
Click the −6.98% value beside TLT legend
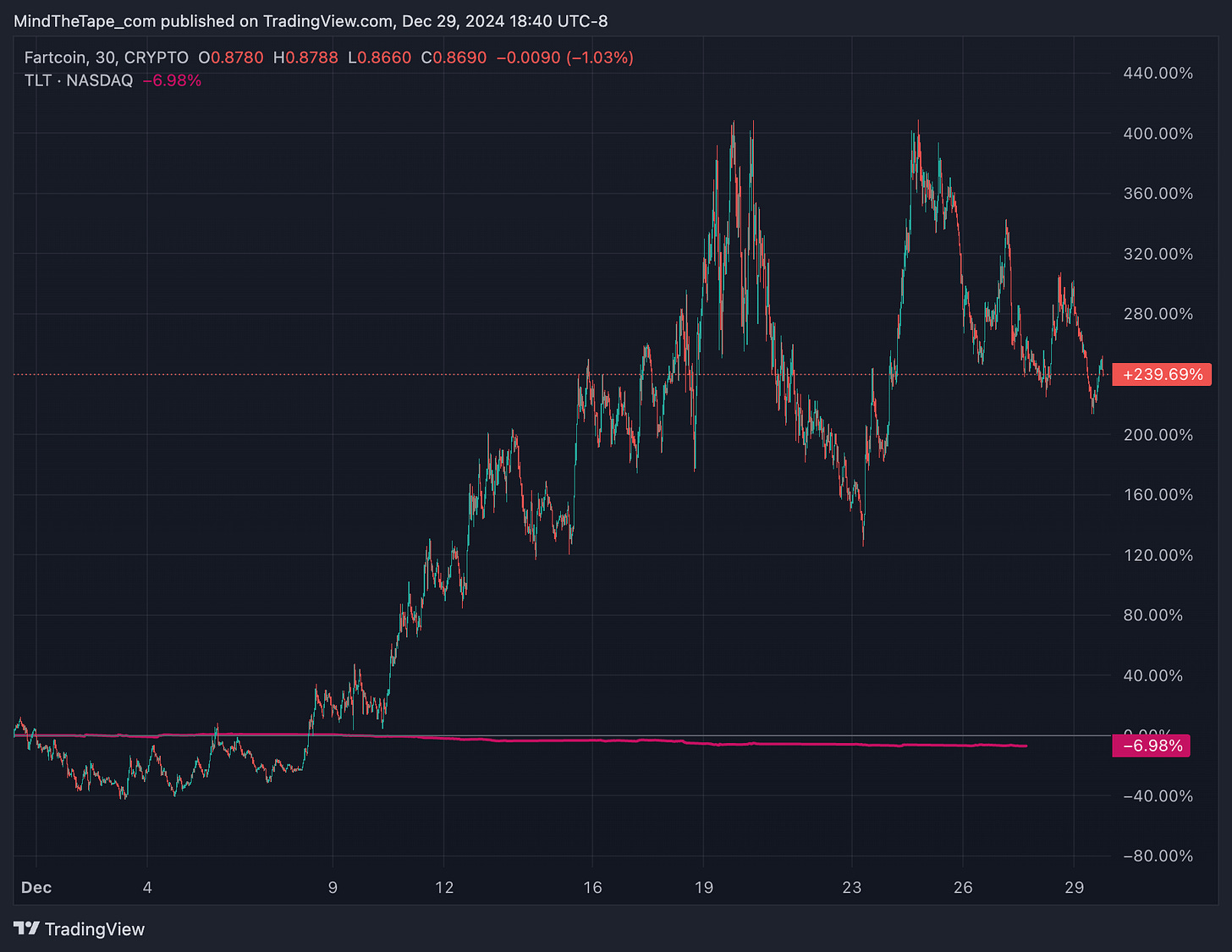172,80
